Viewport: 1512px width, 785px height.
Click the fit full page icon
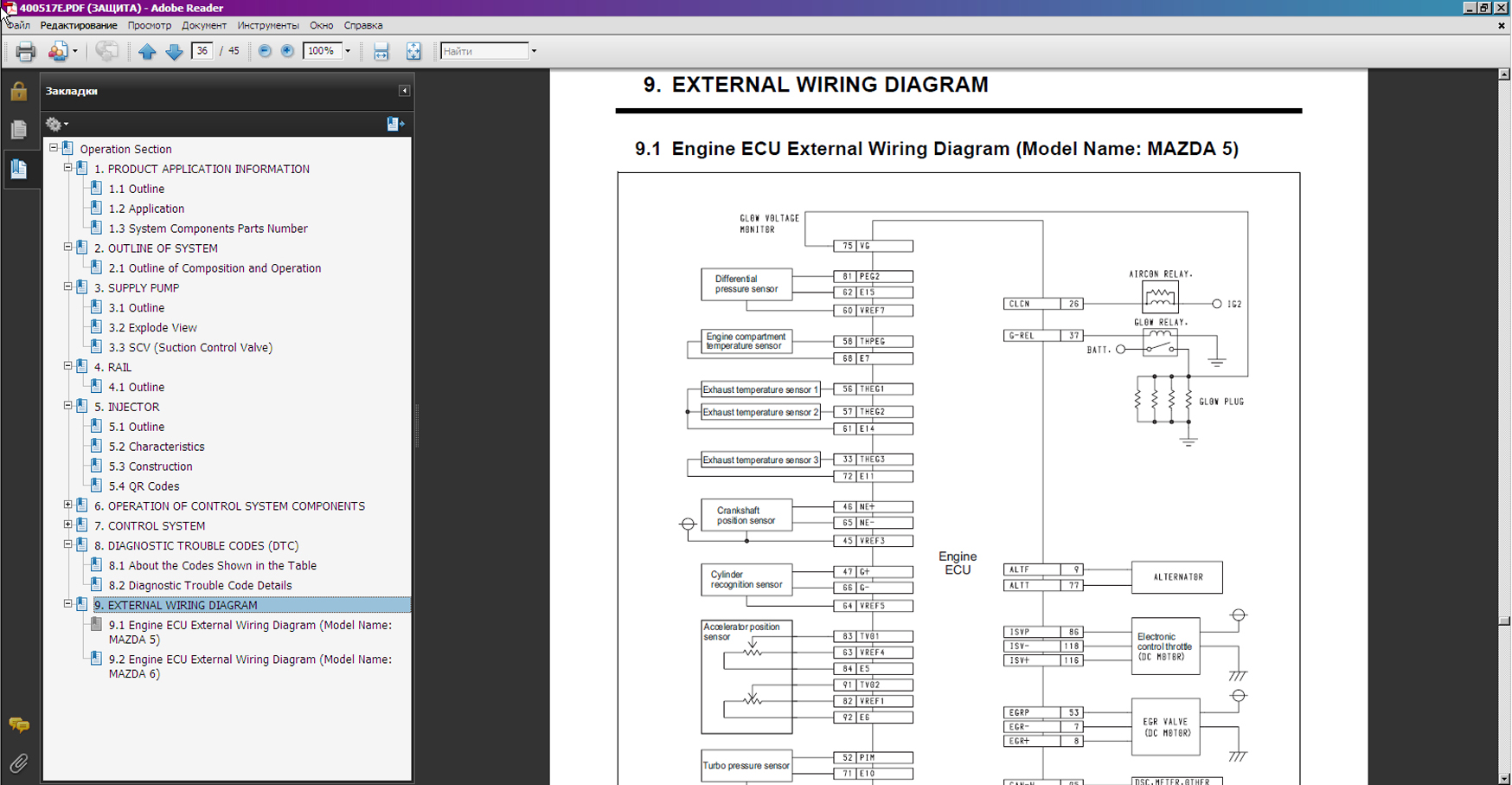(413, 51)
